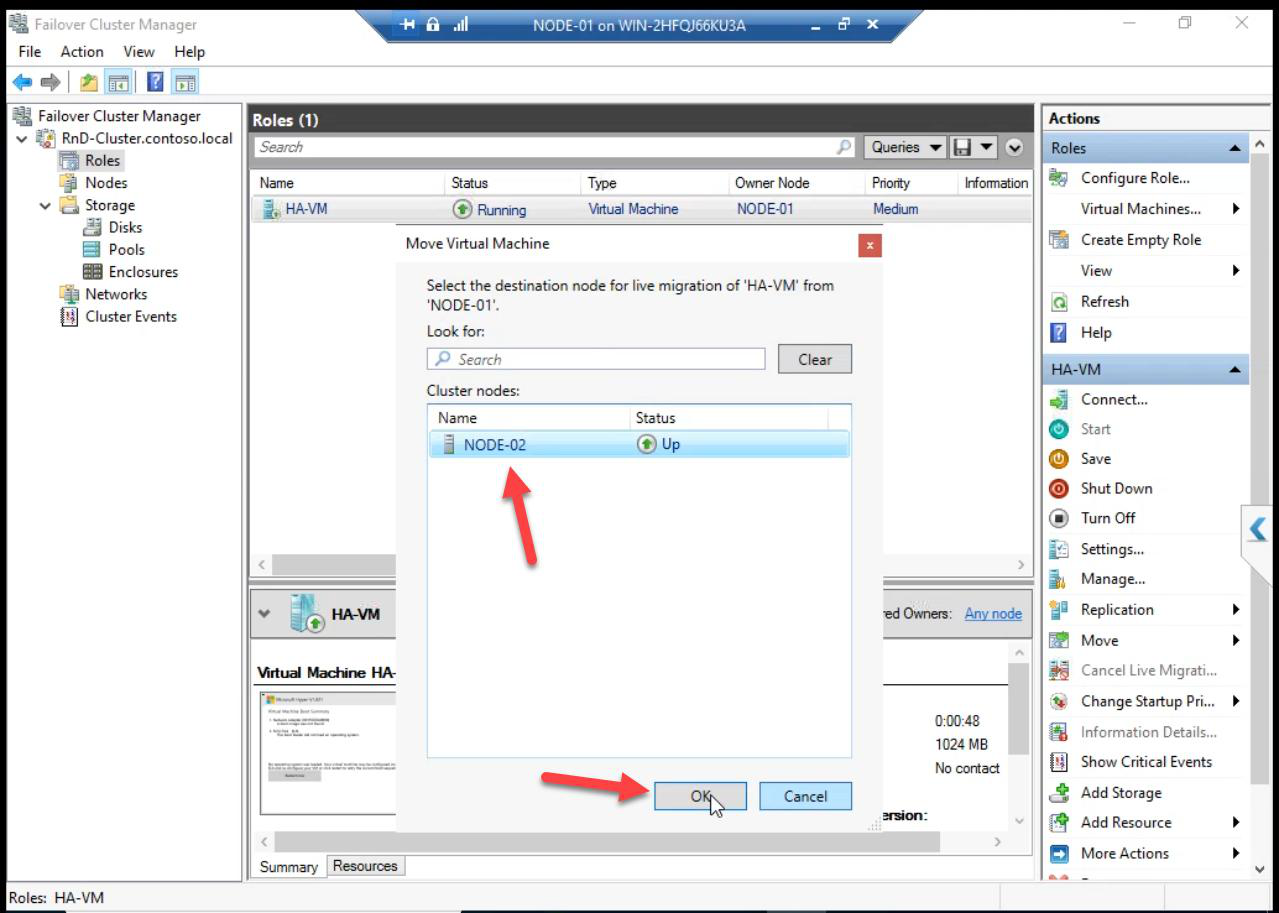The image size is (1279, 913).
Task: Click the Cancel Live Migration icon
Action: 1059,671
